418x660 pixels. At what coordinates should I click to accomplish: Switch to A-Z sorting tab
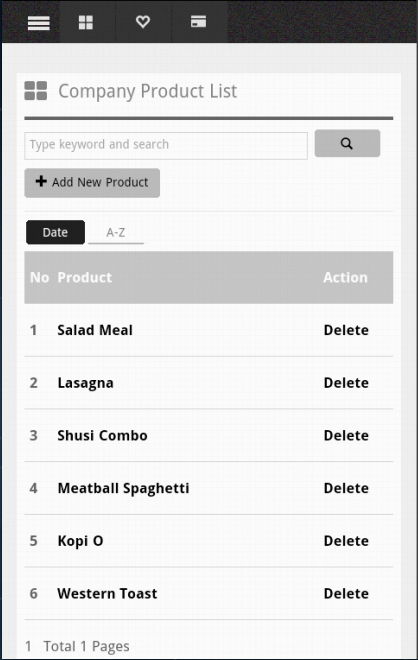tap(116, 232)
